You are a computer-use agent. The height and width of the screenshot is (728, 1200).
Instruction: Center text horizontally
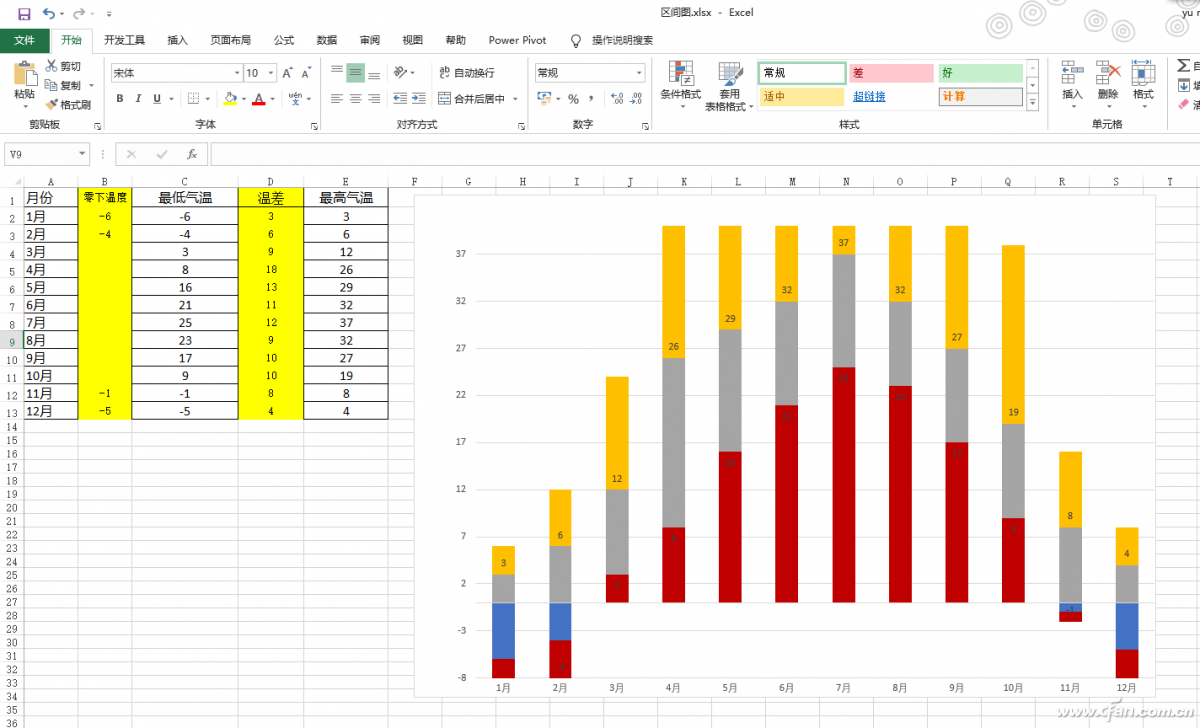tap(356, 99)
